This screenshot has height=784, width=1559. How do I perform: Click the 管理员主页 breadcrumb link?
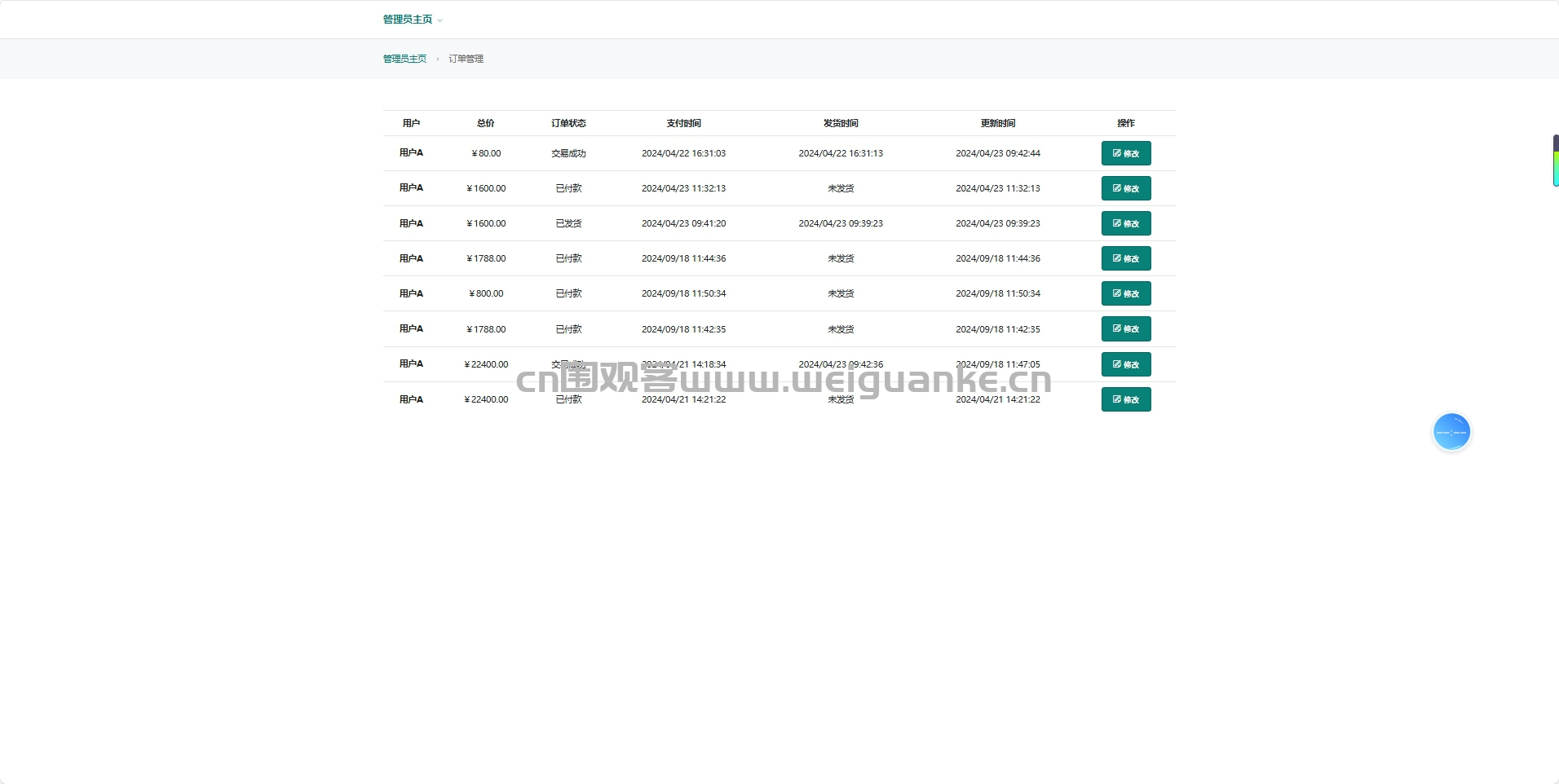pyautogui.click(x=404, y=59)
